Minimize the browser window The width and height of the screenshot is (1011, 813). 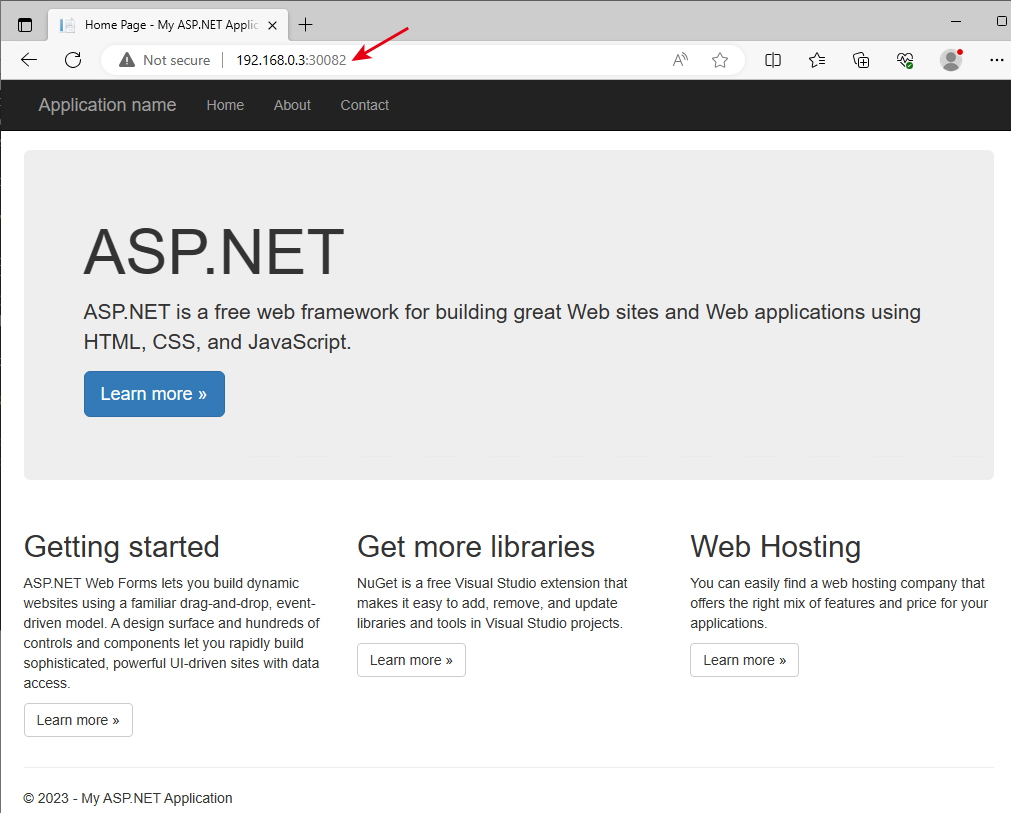point(956,21)
